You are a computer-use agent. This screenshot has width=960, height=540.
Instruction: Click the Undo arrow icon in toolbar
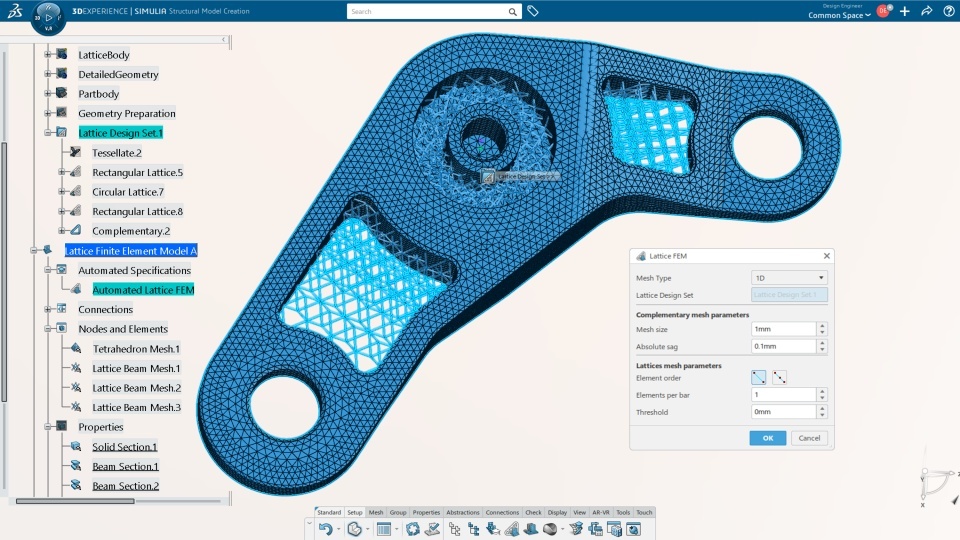[x=326, y=529]
